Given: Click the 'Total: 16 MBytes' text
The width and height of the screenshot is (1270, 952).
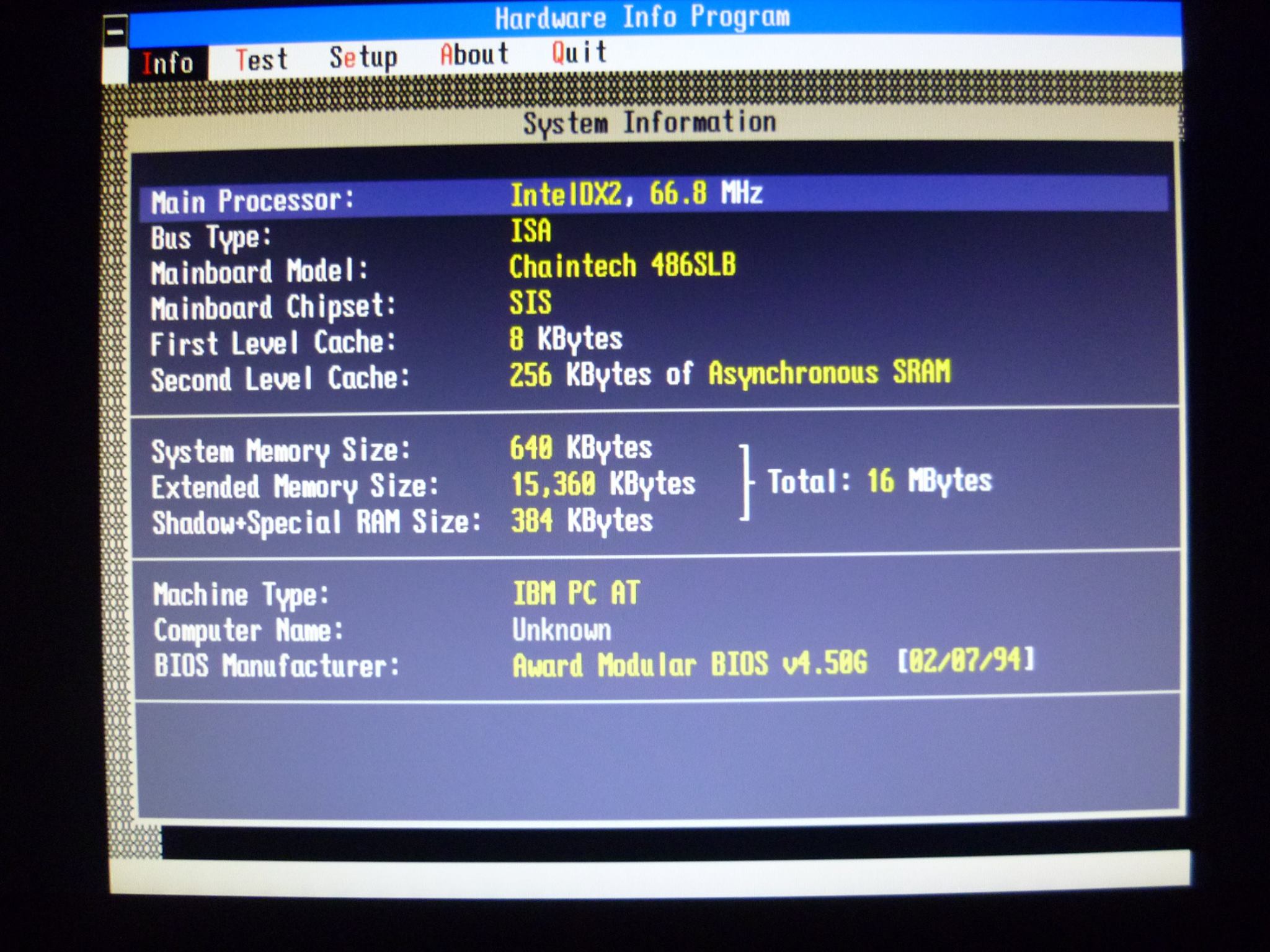Looking at the screenshot, I should pos(879,481).
